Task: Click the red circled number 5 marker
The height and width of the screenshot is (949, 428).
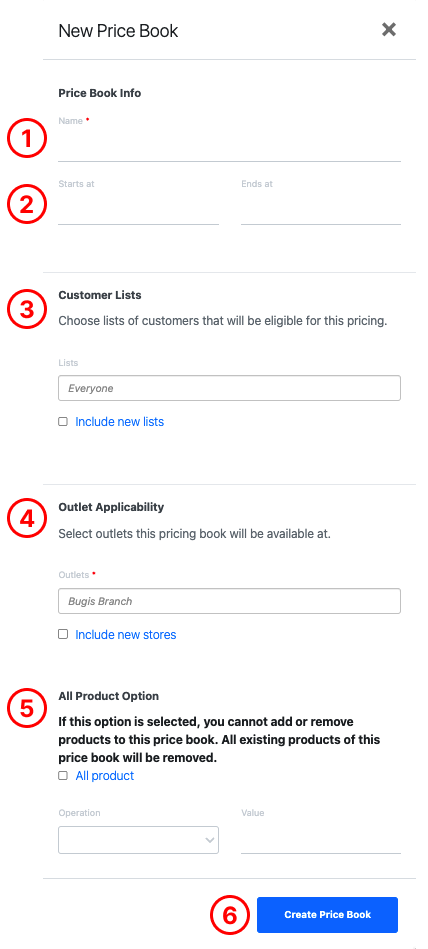Action: click(27, 708)
